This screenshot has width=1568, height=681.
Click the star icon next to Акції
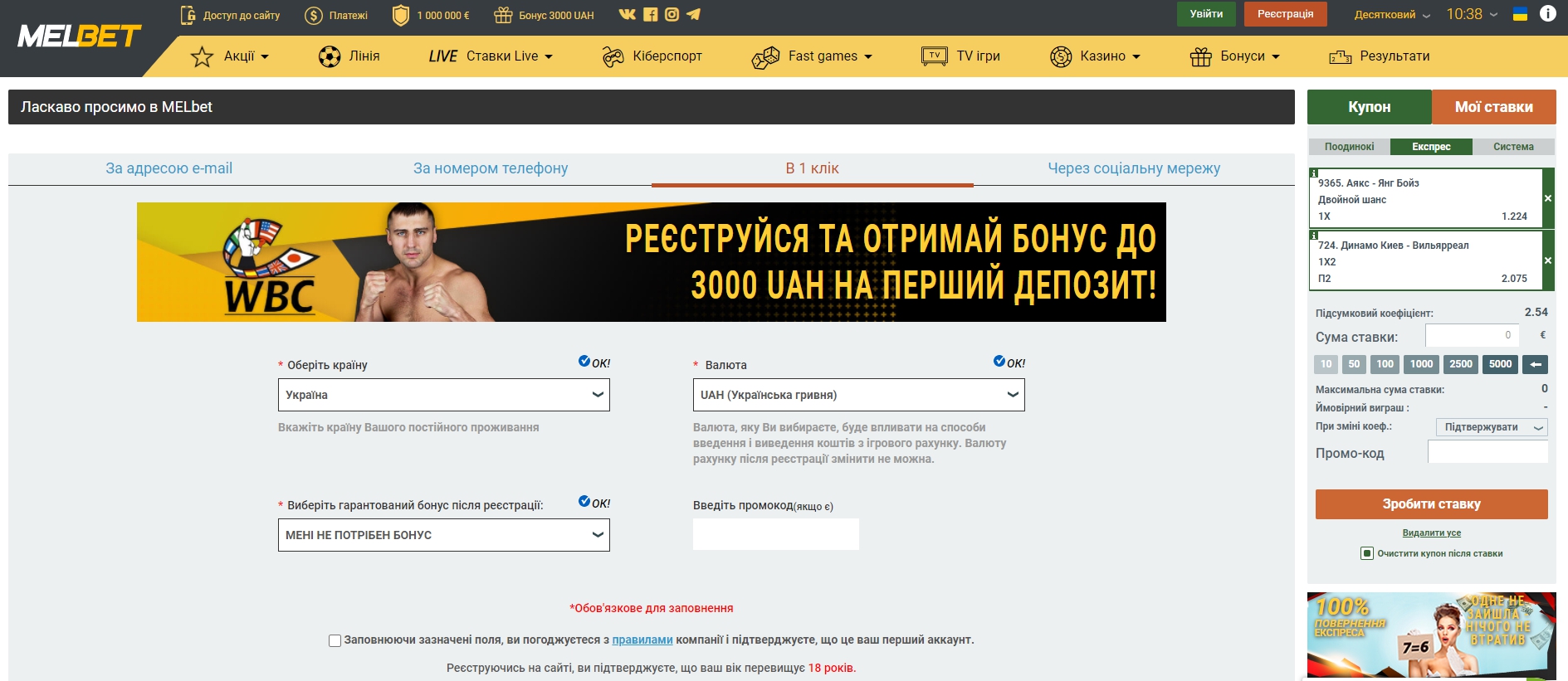(202, 56)
